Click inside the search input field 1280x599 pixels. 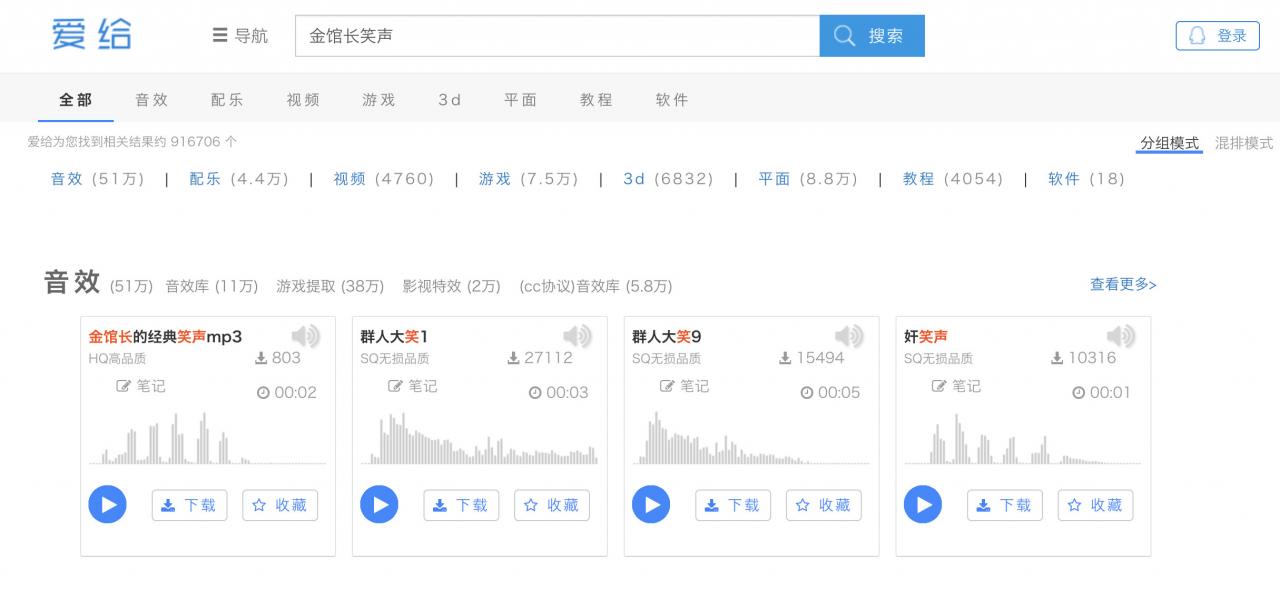point(556,35)
